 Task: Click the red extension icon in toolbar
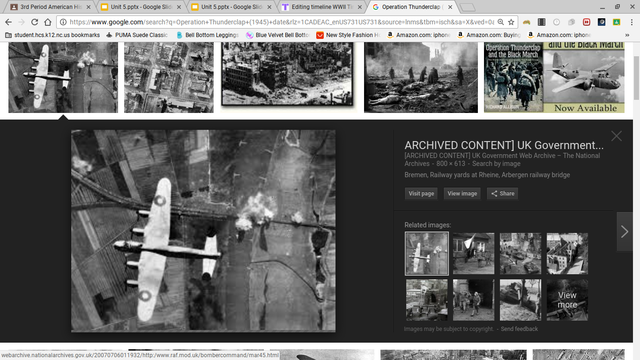(x=587, y=22)
